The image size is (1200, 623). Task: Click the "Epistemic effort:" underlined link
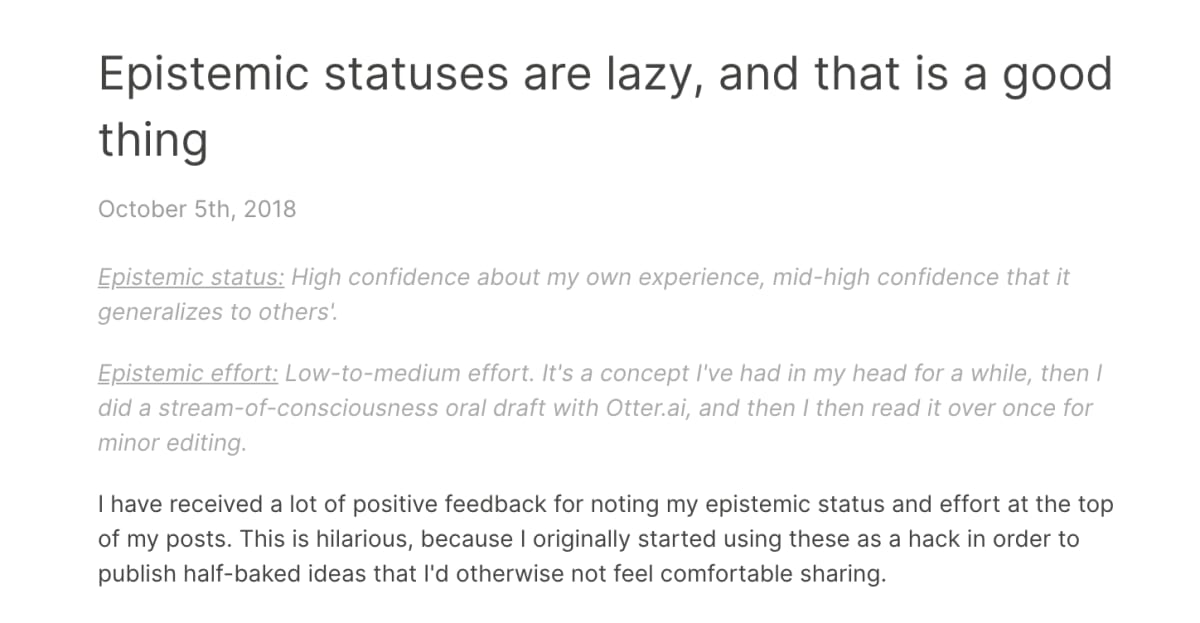[188, 374]
